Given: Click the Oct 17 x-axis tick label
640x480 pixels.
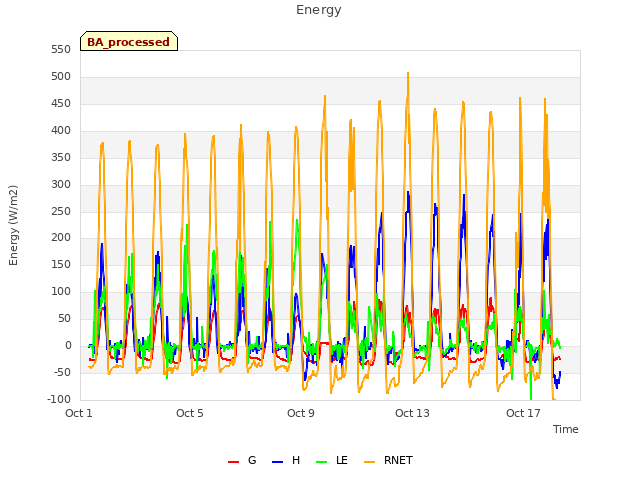Looking at the screenshot, I should tap(523, 413).
